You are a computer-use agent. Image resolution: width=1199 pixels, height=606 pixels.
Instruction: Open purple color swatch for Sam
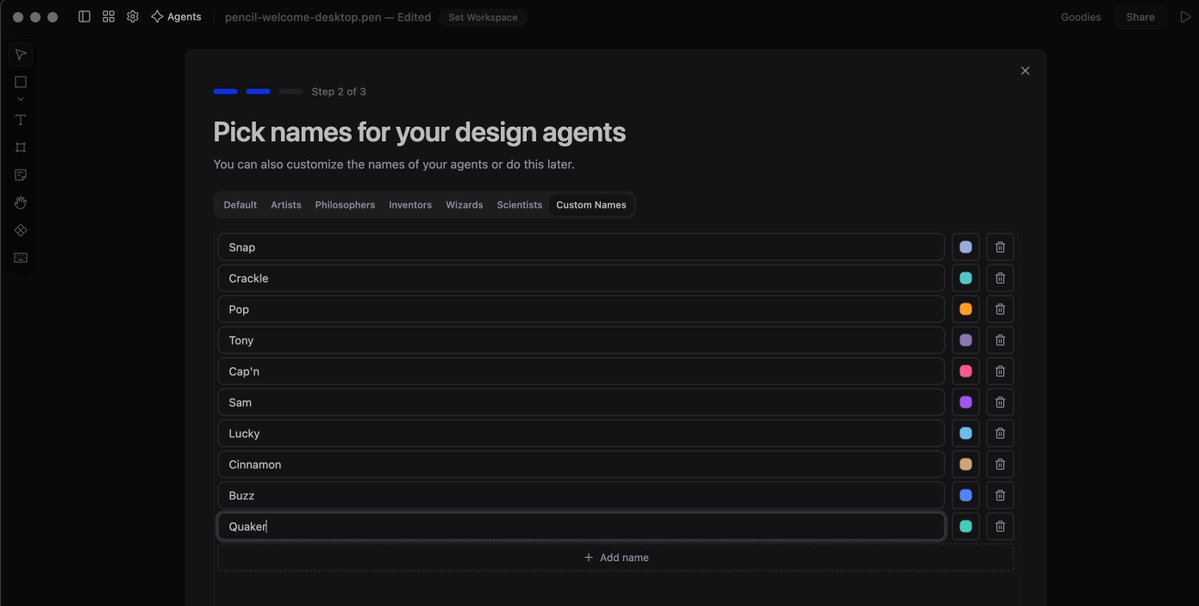point(966,402)
